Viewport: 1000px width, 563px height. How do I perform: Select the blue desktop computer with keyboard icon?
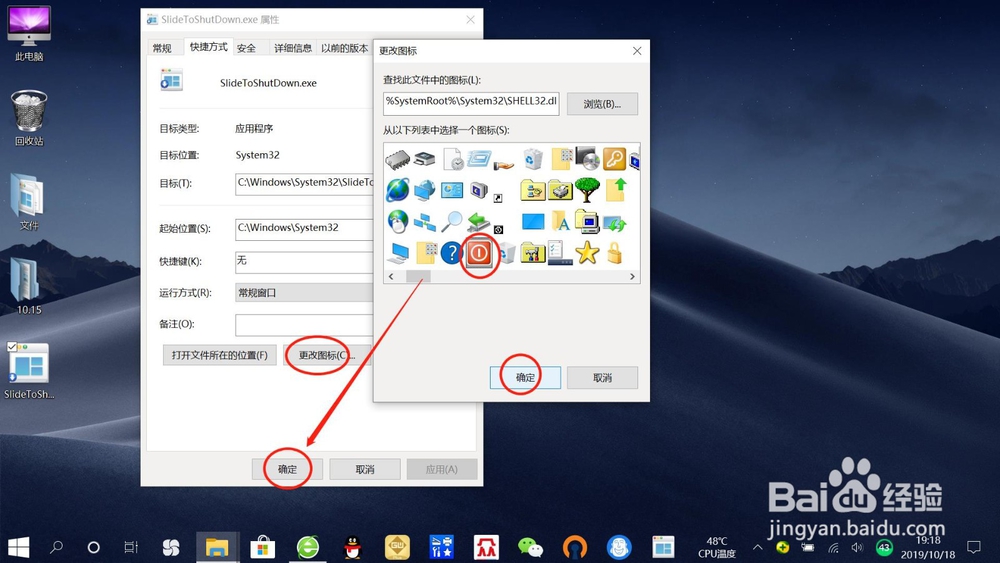(398, 253)
